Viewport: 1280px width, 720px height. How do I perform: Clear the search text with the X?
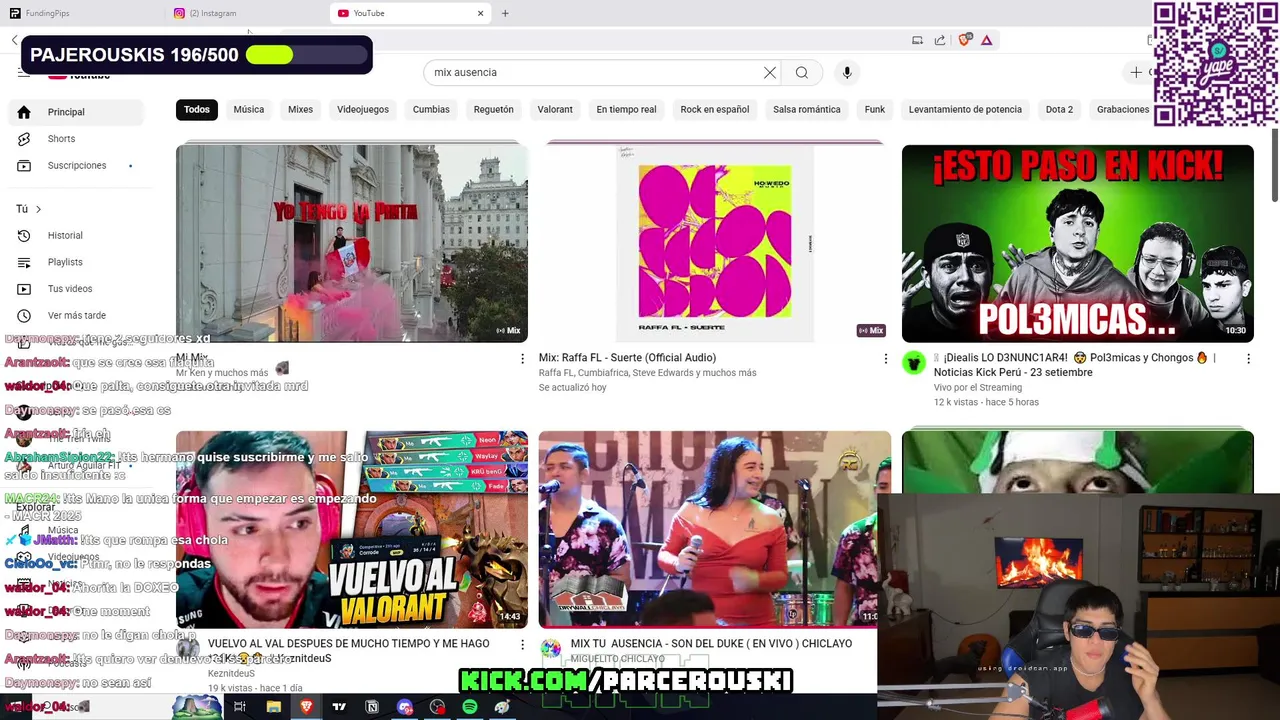point(770,72)
